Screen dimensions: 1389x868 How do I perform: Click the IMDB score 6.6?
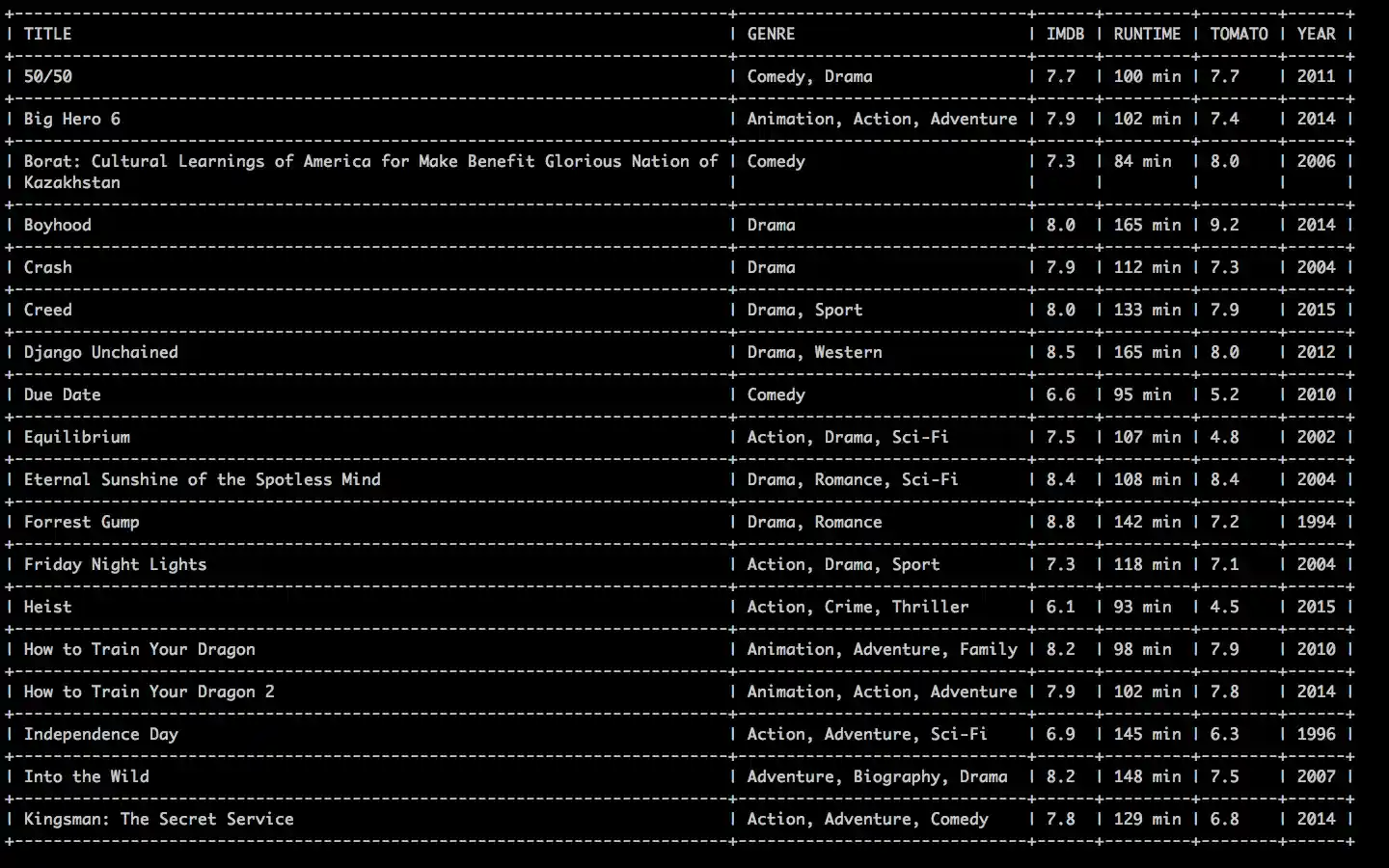point(1060,394)
